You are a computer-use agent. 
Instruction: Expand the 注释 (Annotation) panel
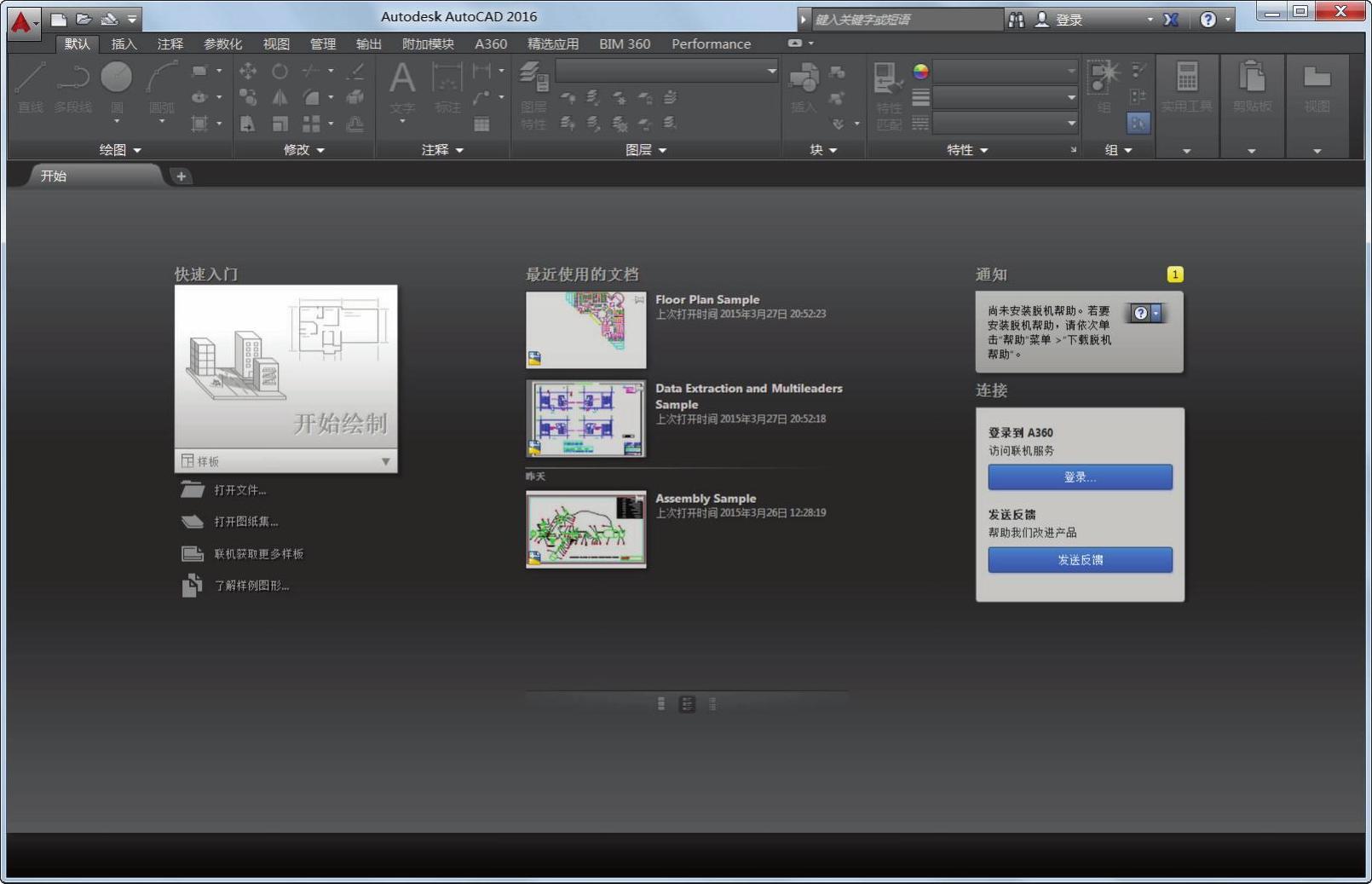tap(442, 150)
